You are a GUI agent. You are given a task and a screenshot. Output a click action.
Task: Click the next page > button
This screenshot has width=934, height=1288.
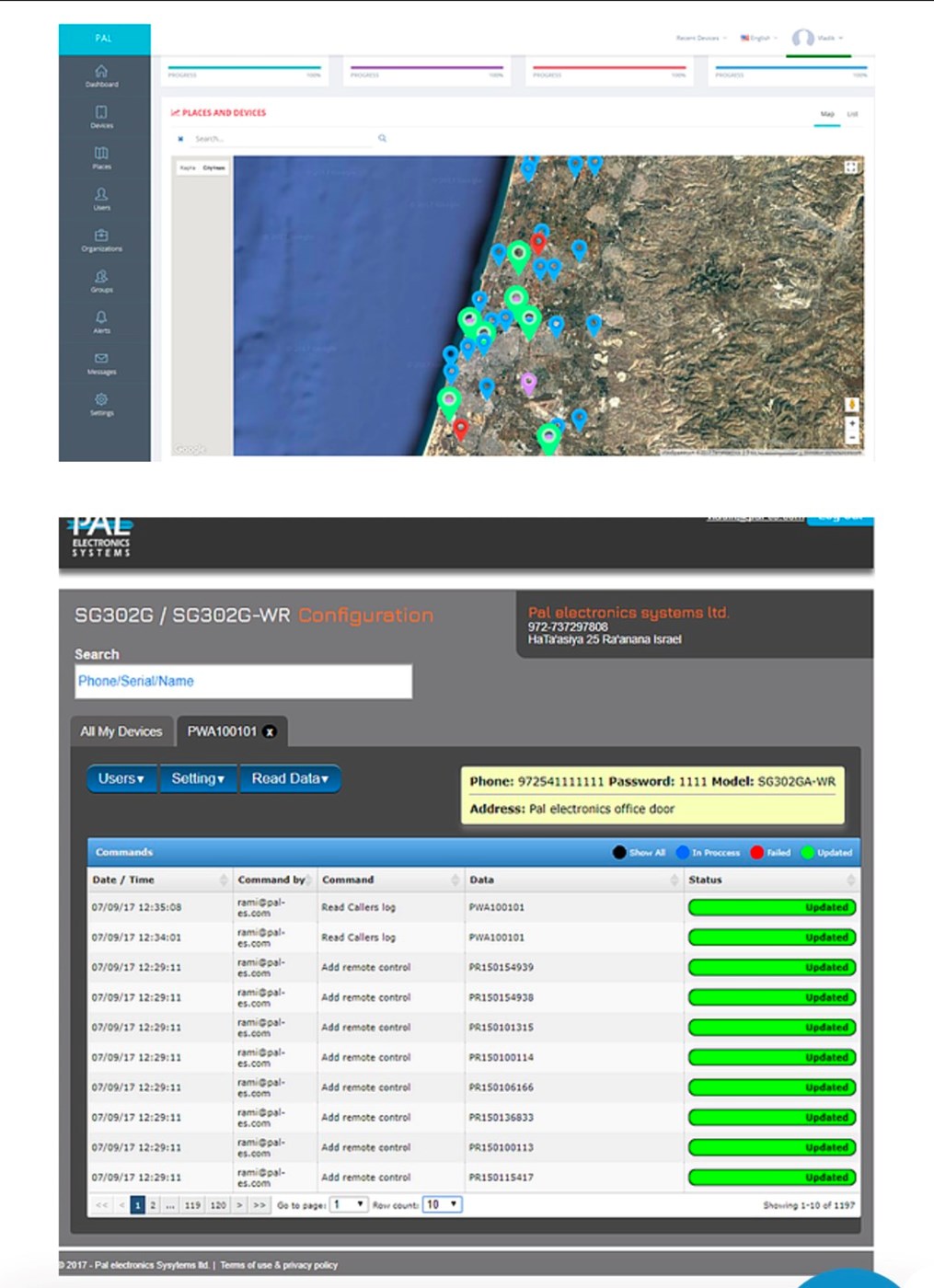point(239,1205)
